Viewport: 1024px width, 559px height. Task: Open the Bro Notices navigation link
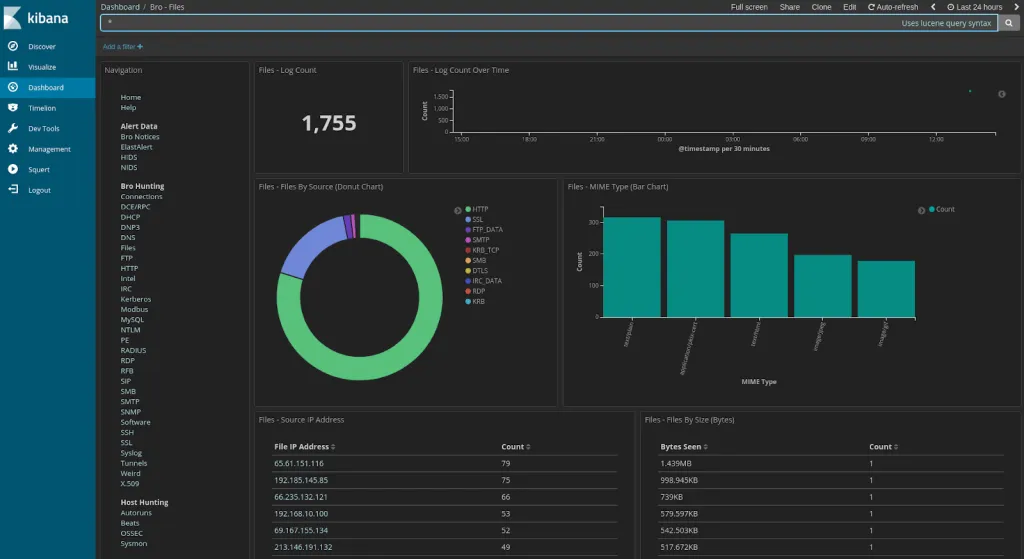140,137
